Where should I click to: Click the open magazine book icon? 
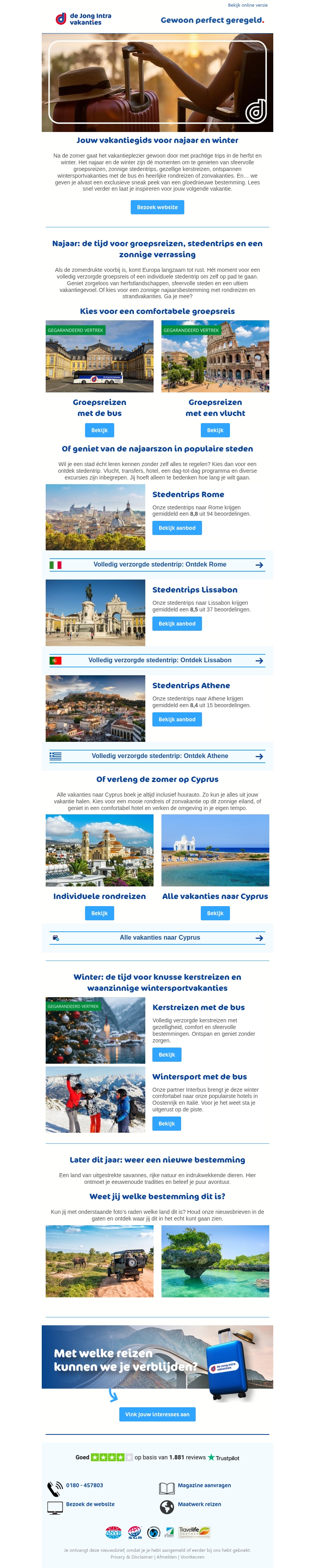point(167,1488)
